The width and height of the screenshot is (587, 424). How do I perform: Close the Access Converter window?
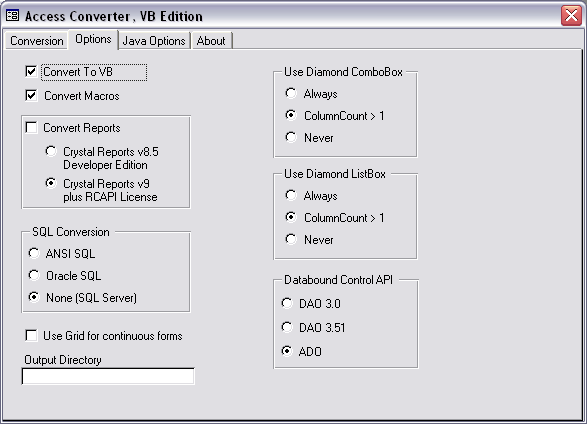[571, 16]
